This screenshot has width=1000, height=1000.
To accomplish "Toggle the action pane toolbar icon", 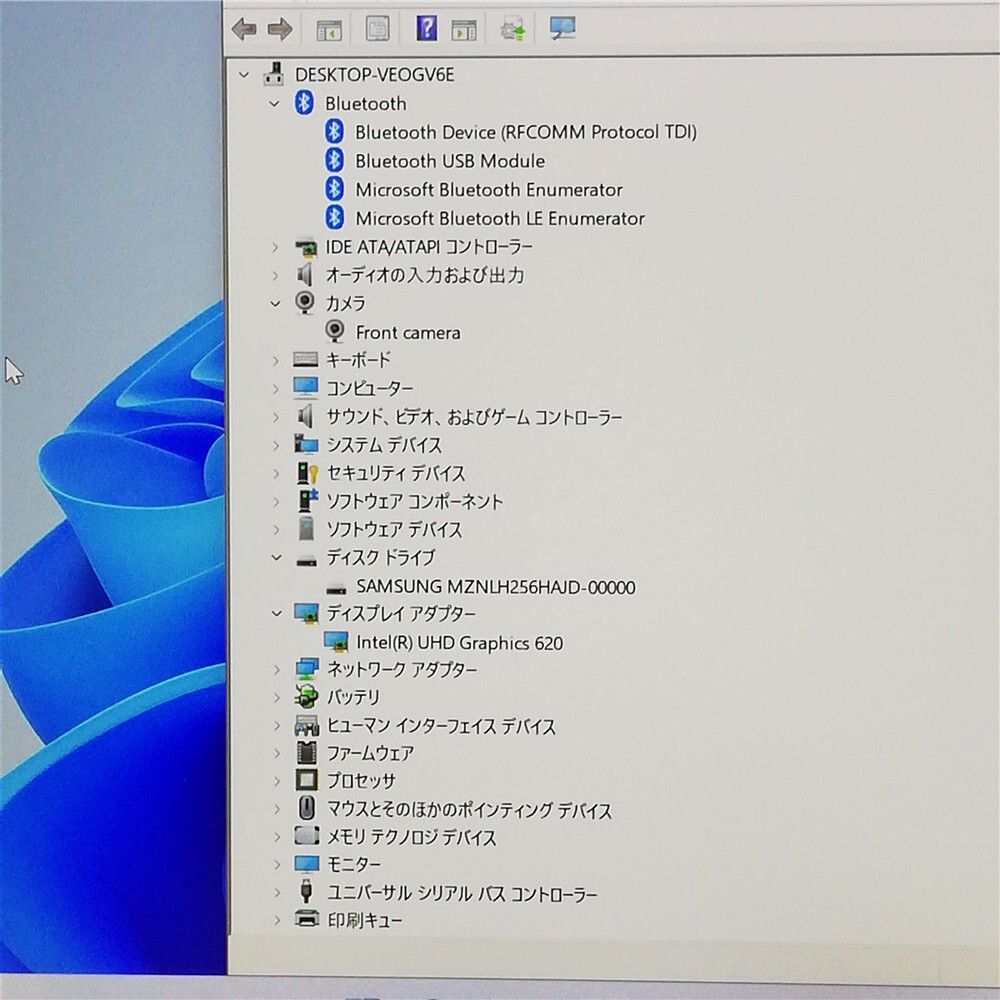I will click(x=464, y=29).
